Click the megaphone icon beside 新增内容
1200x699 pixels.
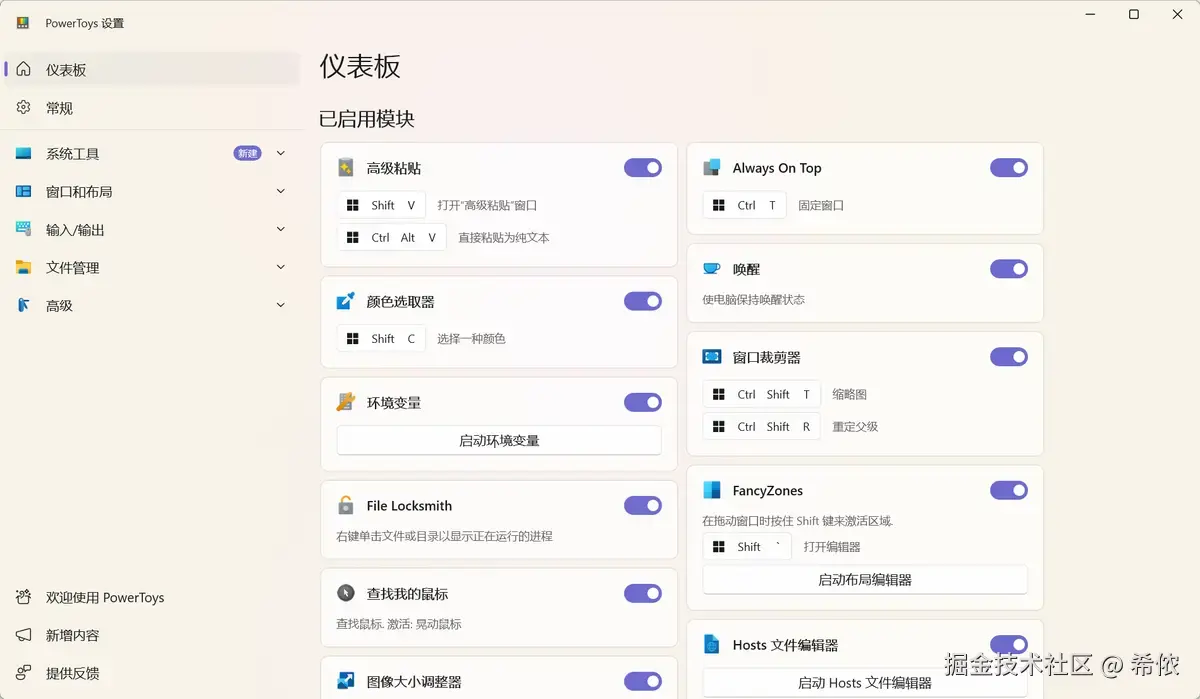pos(24,636)
